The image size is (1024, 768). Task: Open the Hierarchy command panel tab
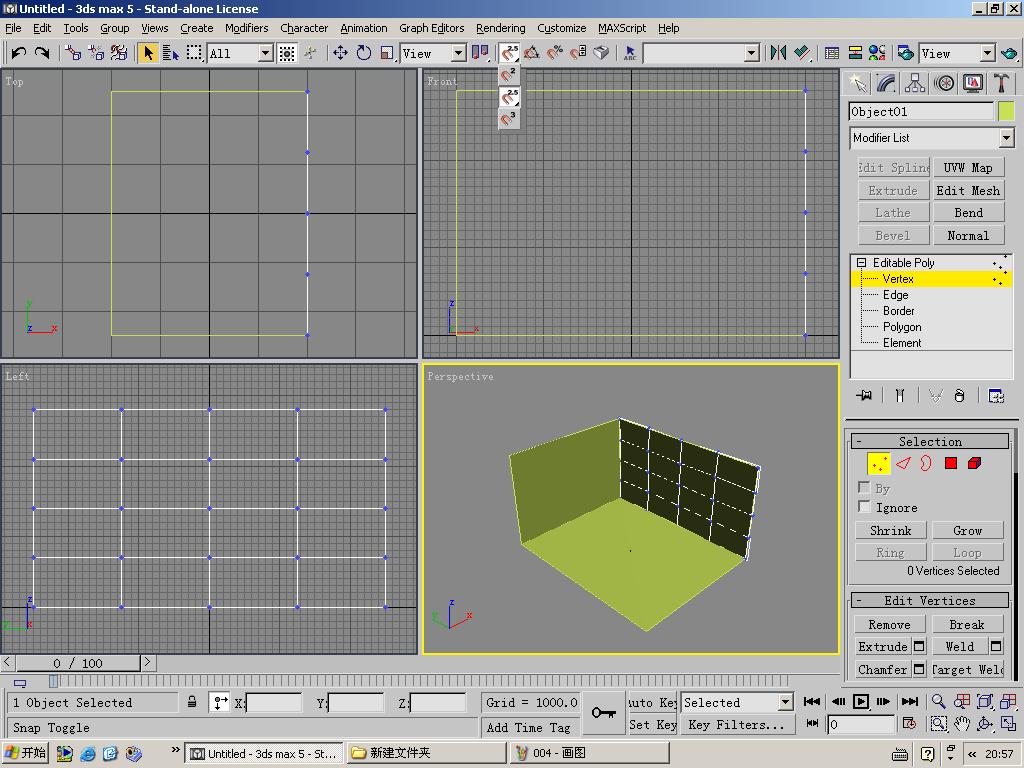[915, 84]
